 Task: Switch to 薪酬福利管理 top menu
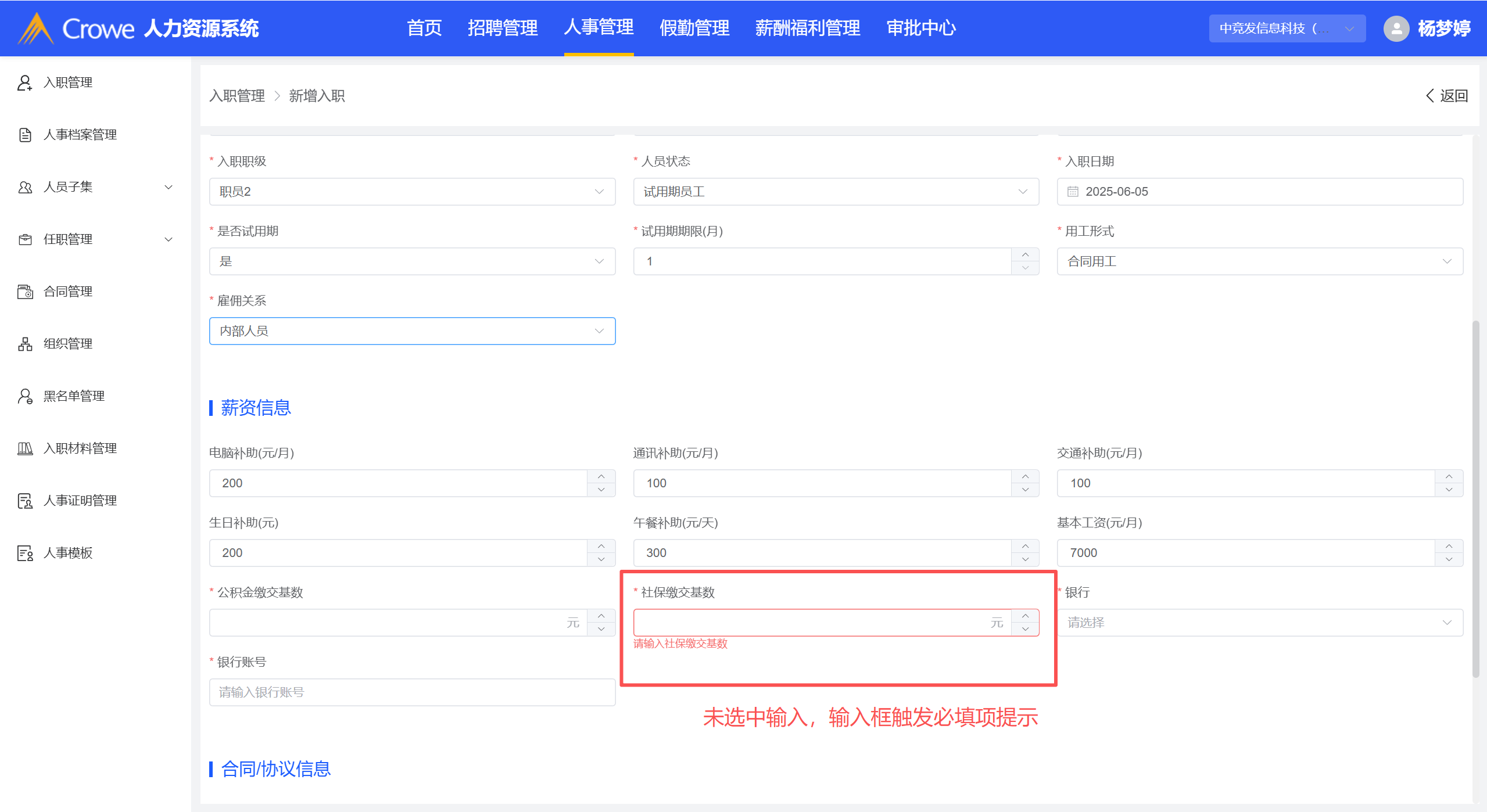pyautogui.click(x=807, y=28)
